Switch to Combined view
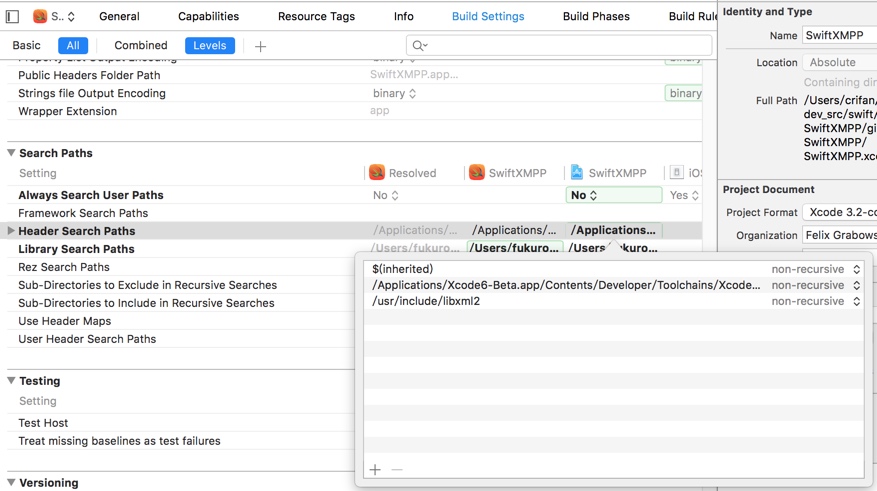The image size is (877, 491). click(140, 45)
